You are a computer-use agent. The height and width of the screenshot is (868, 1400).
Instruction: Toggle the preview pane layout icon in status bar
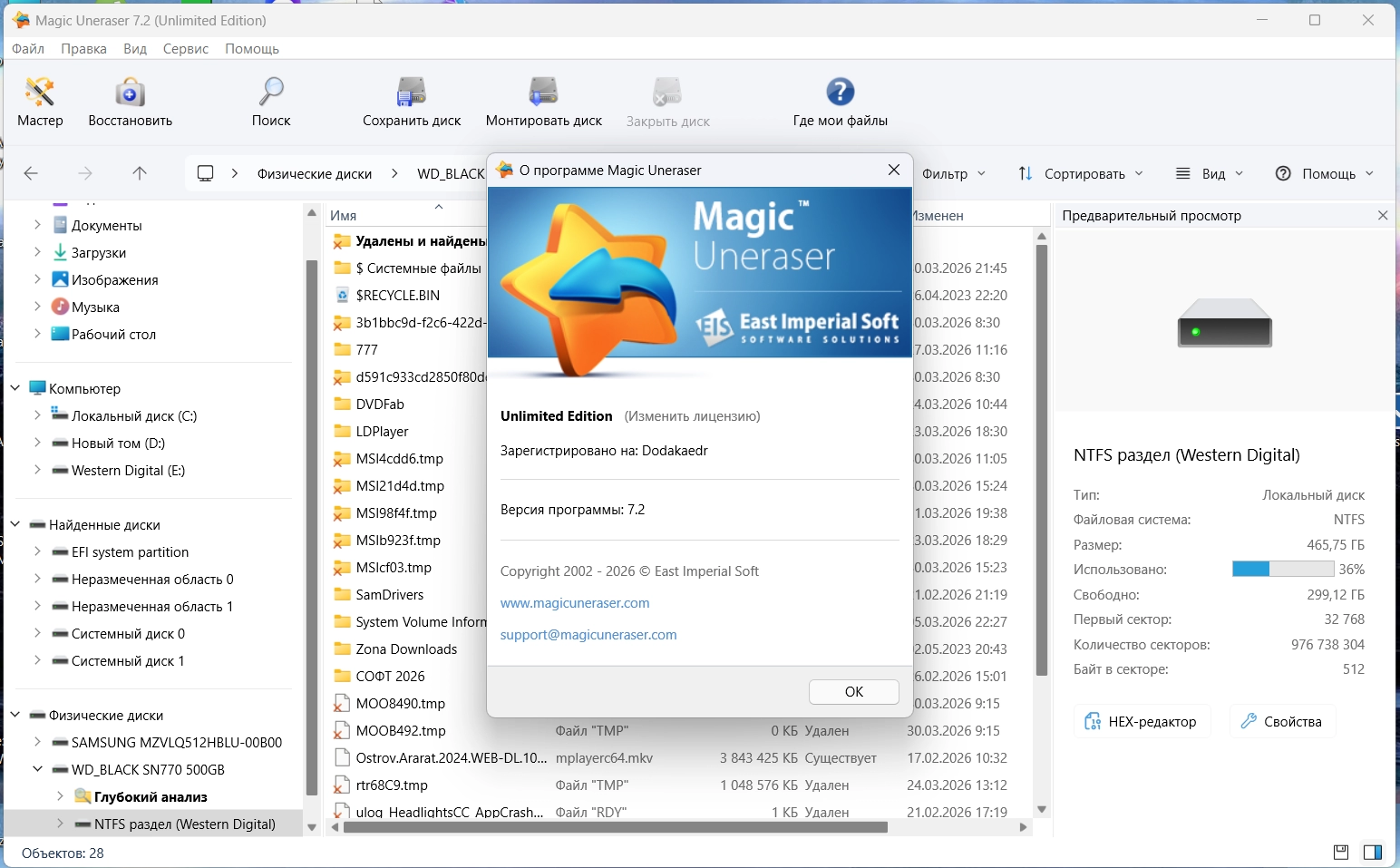coord(1373,852)
